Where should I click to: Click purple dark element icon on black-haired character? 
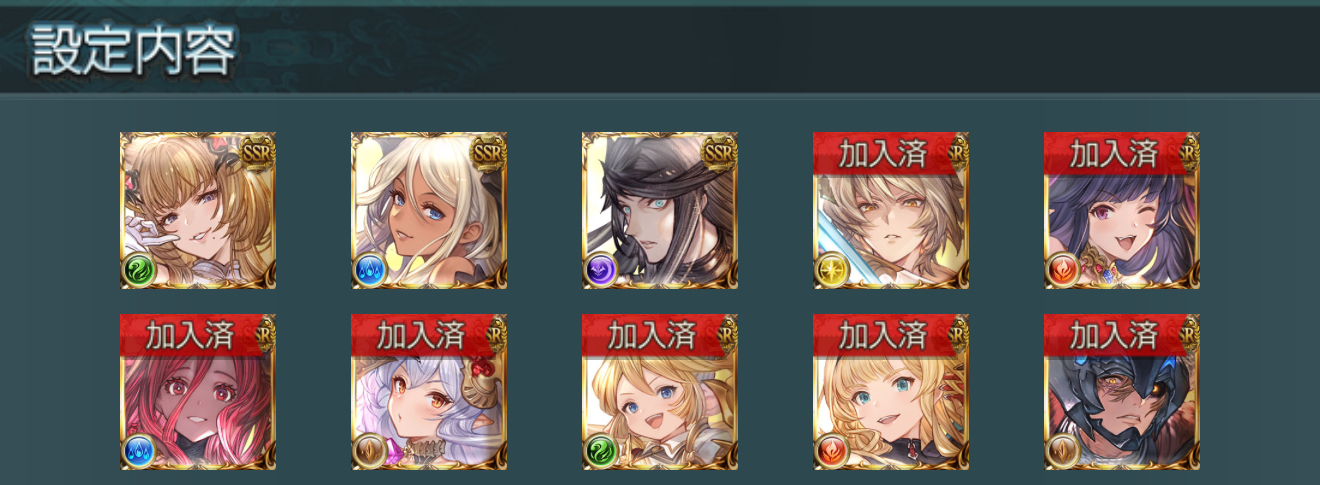[x=601, y=271]
